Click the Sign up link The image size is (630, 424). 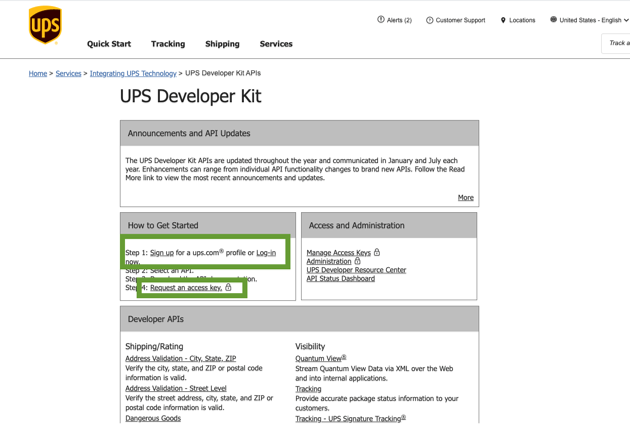(162, 253)
